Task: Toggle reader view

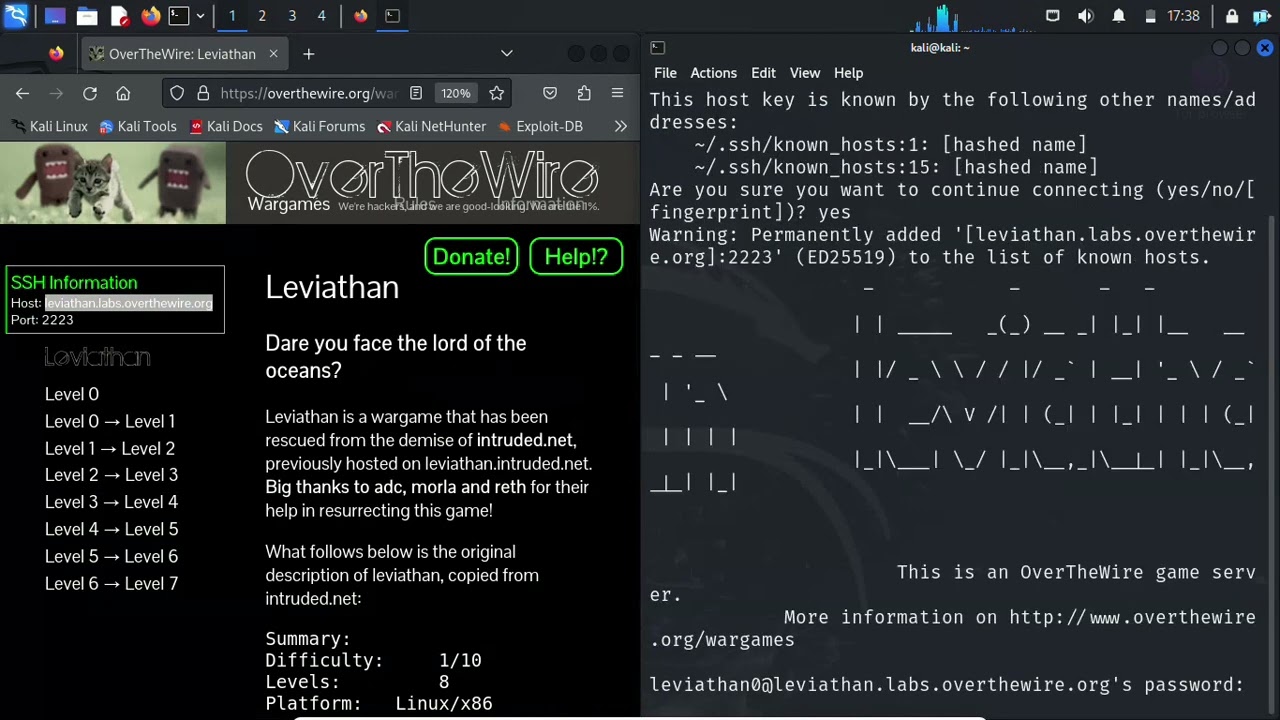Action: [416, 93]
